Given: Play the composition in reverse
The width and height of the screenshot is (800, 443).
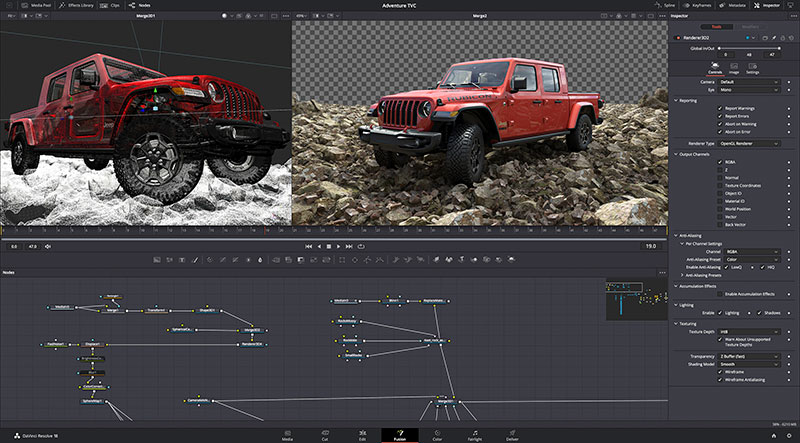Looking at the screenshot, I should (x=319, y=247).
